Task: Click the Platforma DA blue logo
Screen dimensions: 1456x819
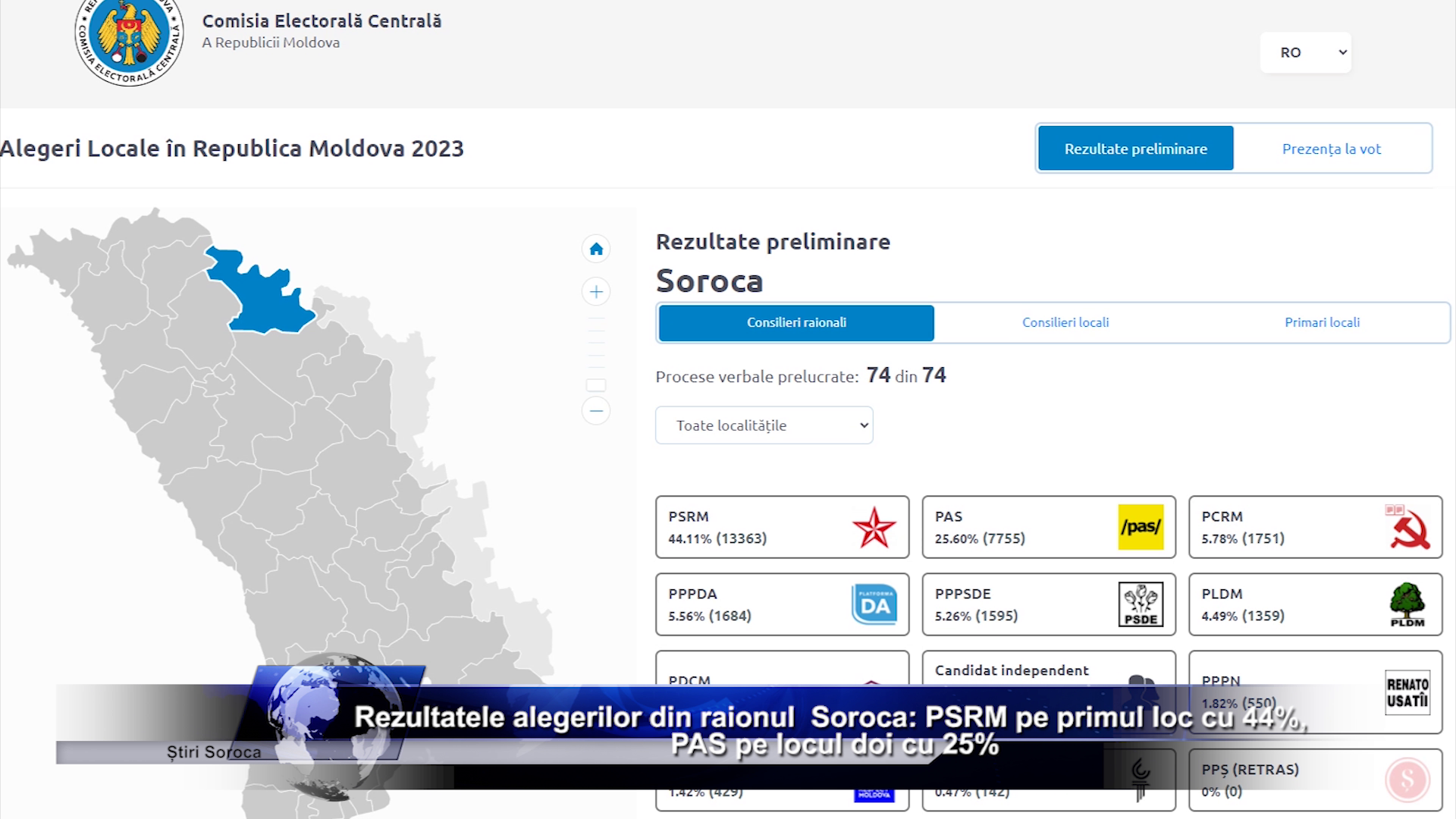Action: [x=874, y=604]
